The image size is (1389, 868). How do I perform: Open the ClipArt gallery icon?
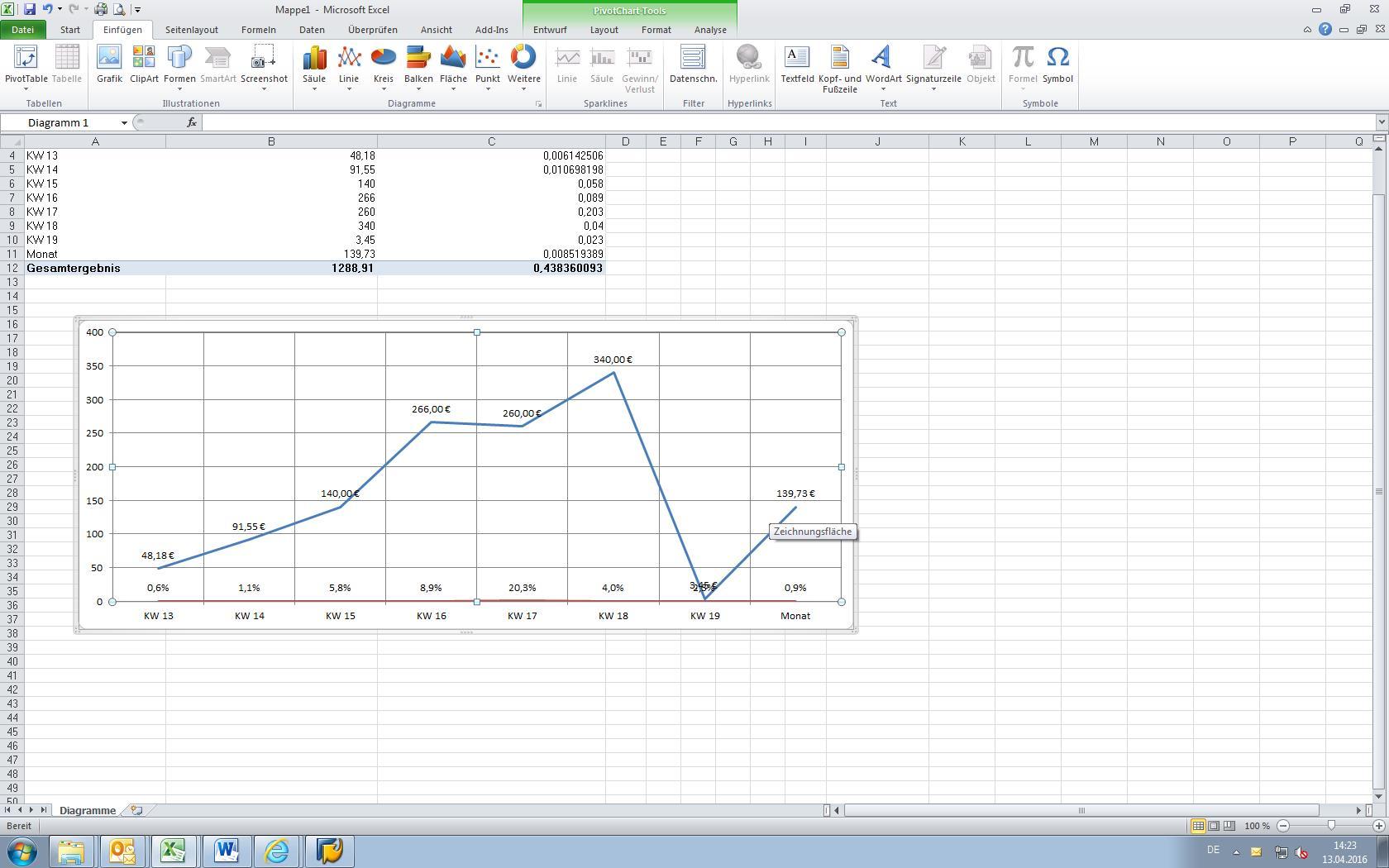[x=144, y=64]
